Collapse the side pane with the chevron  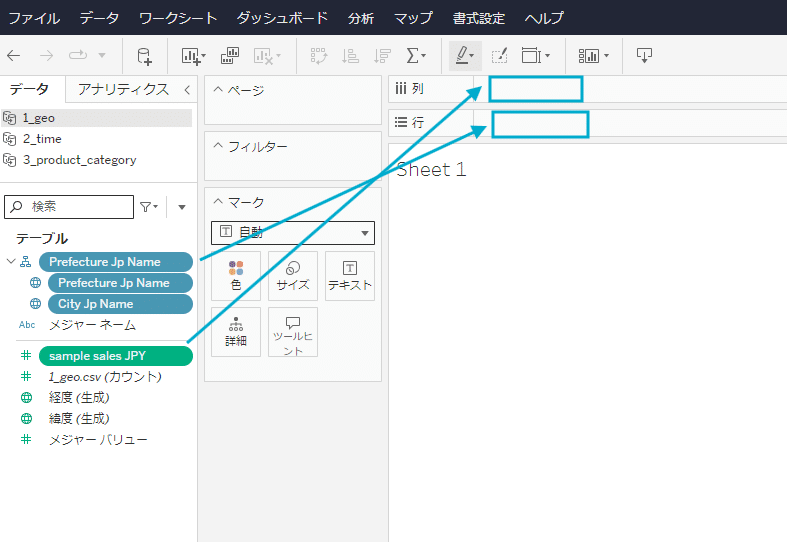[187, 90]
